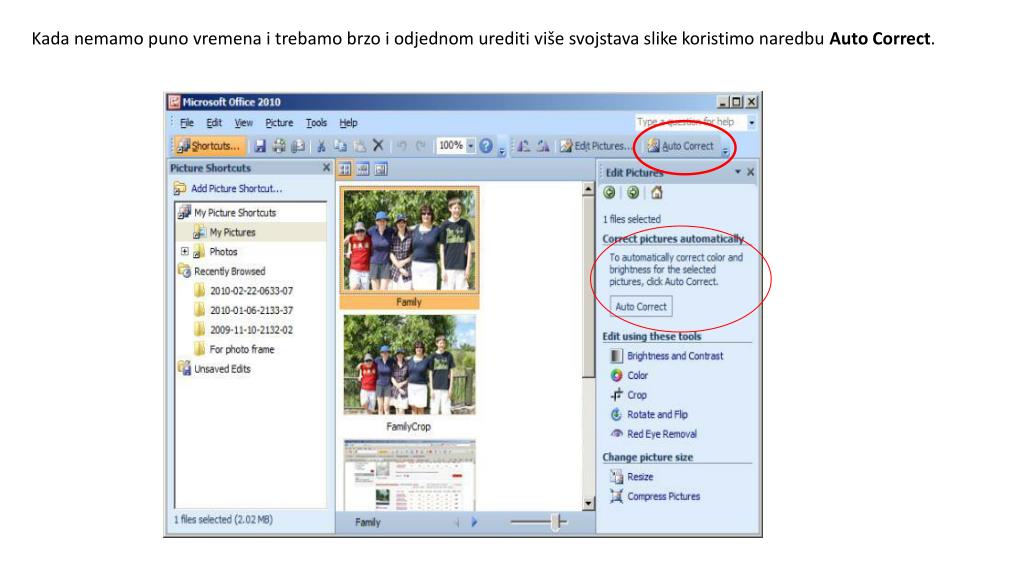This screenshot has height=576, width=1024.
Task: Click the previous picture arrow
Action: coord(456,522)
